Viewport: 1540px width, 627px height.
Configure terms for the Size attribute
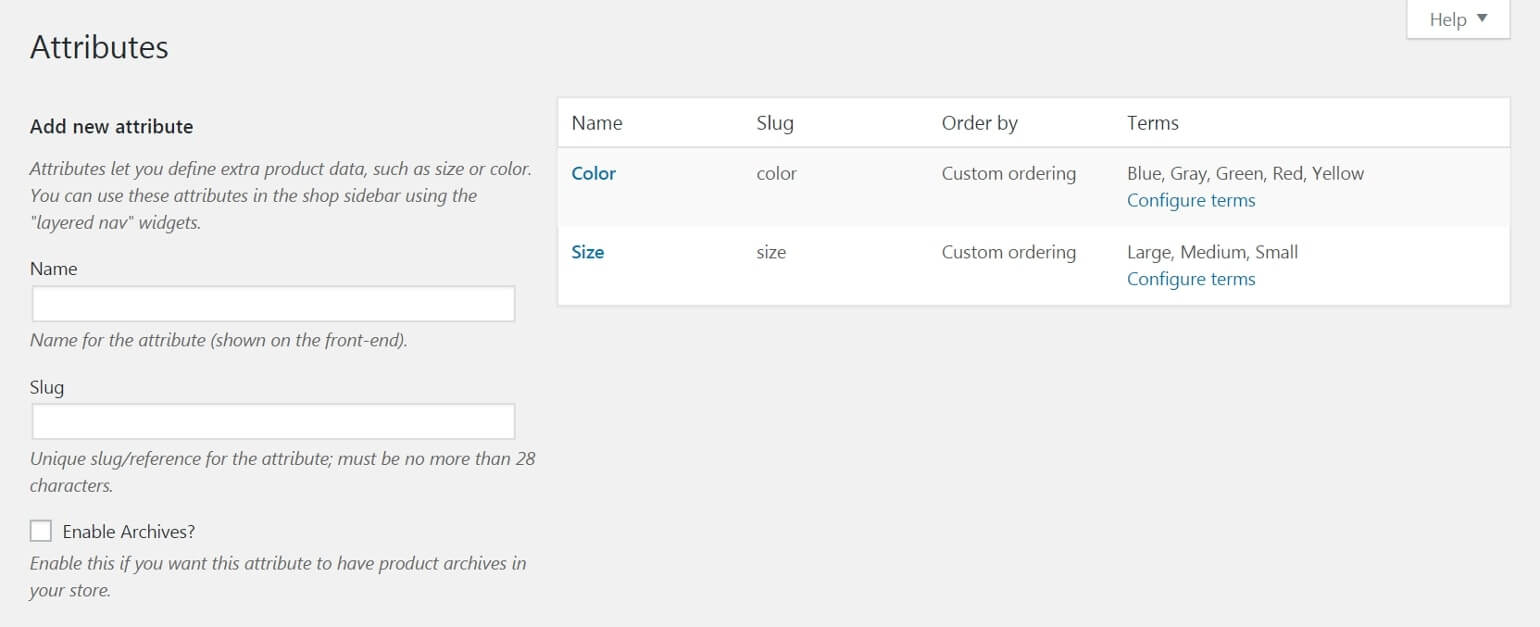pos(1191,279)
